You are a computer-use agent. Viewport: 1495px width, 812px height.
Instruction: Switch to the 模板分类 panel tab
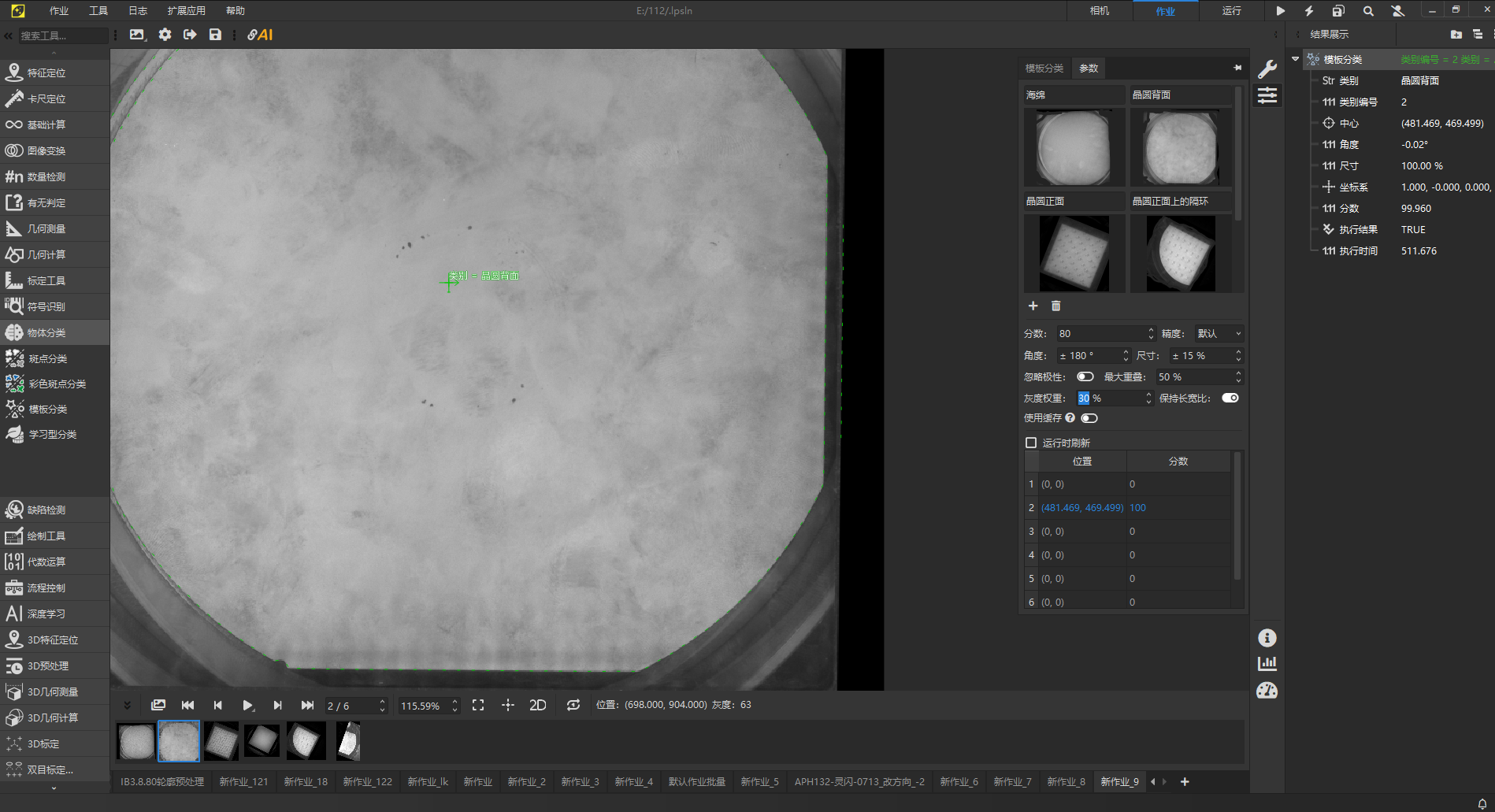[x=1044, y=69]
